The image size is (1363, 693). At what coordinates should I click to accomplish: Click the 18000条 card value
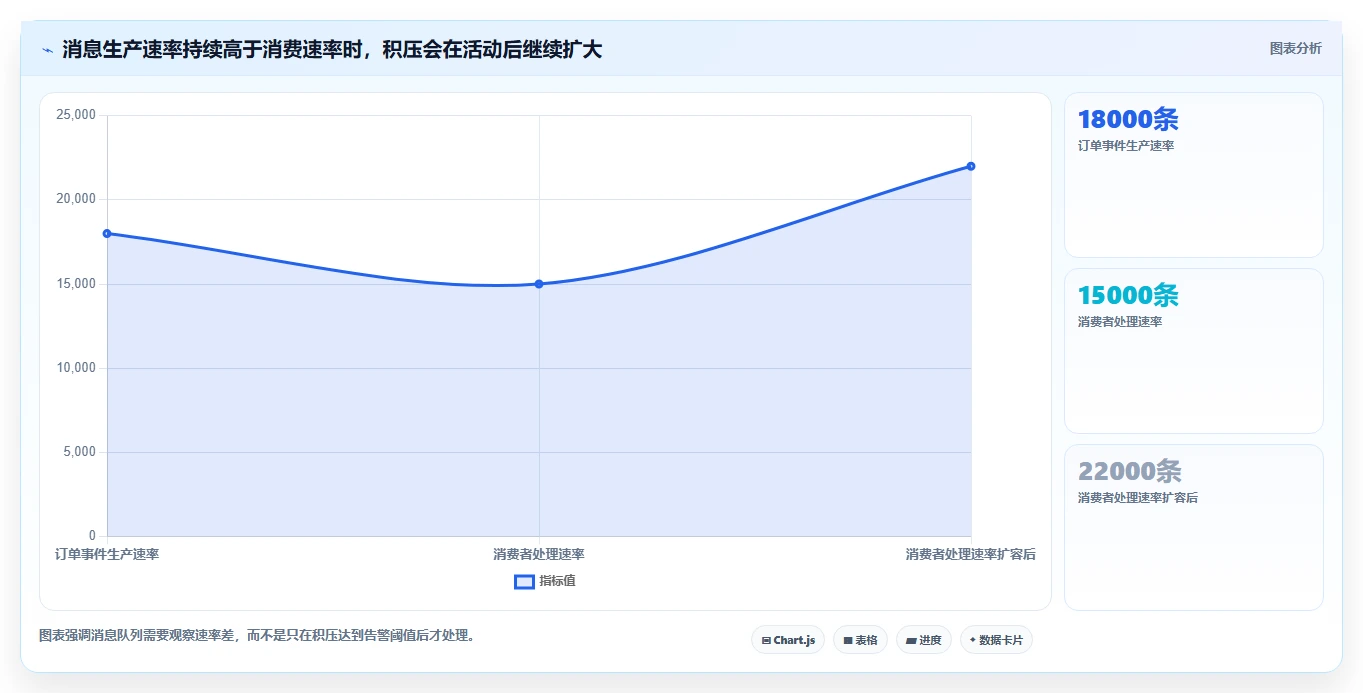pos(1128,119)
